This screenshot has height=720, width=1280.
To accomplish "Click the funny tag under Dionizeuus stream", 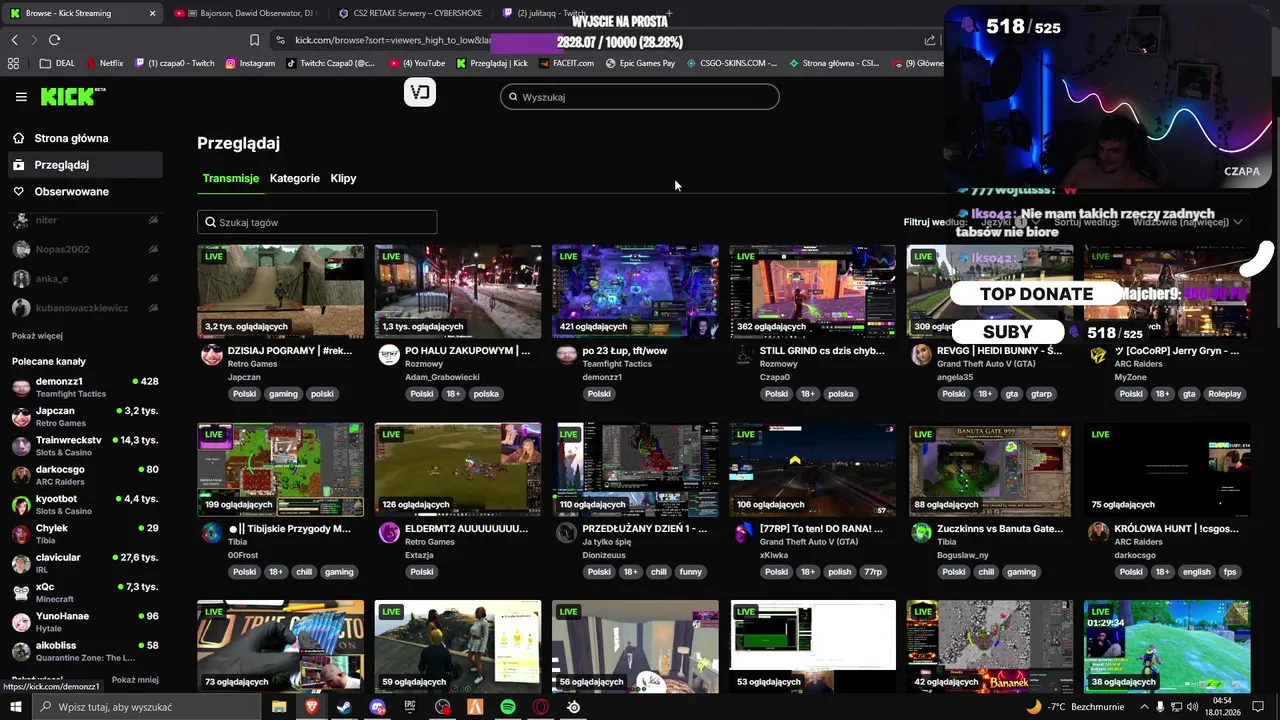I will (690, 572).
